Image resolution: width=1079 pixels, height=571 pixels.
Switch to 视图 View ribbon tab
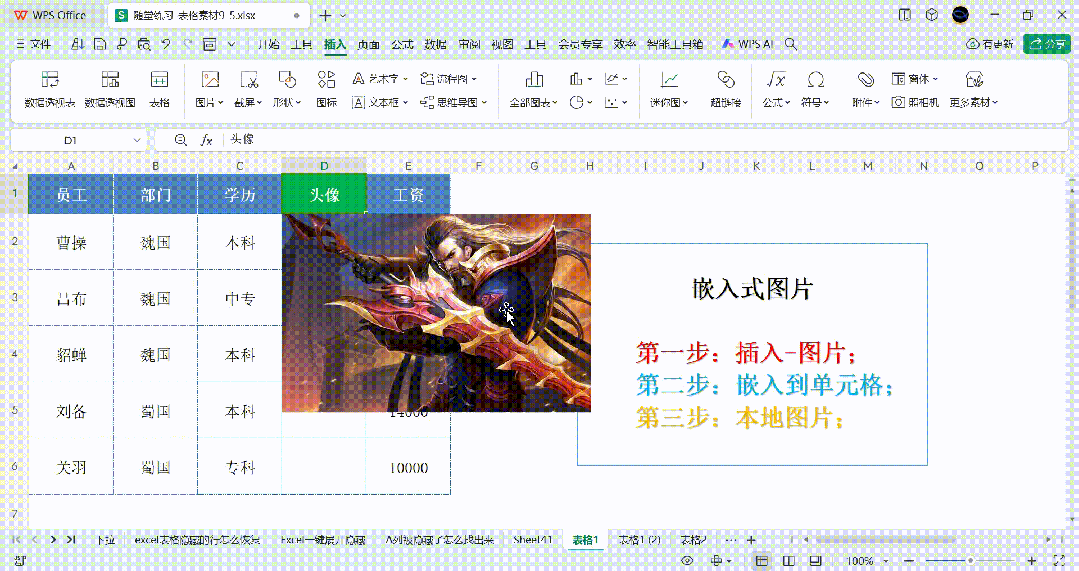[x=502, y=44]
